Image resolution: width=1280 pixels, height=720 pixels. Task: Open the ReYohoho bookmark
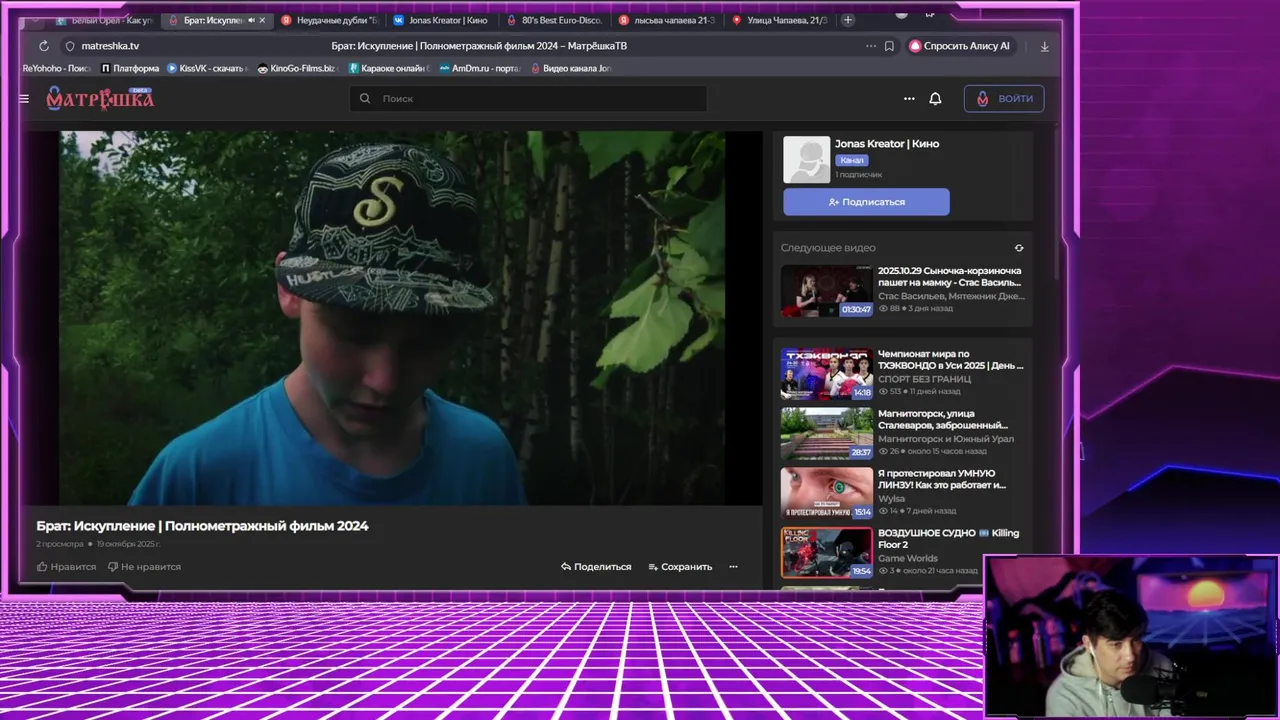56,69
